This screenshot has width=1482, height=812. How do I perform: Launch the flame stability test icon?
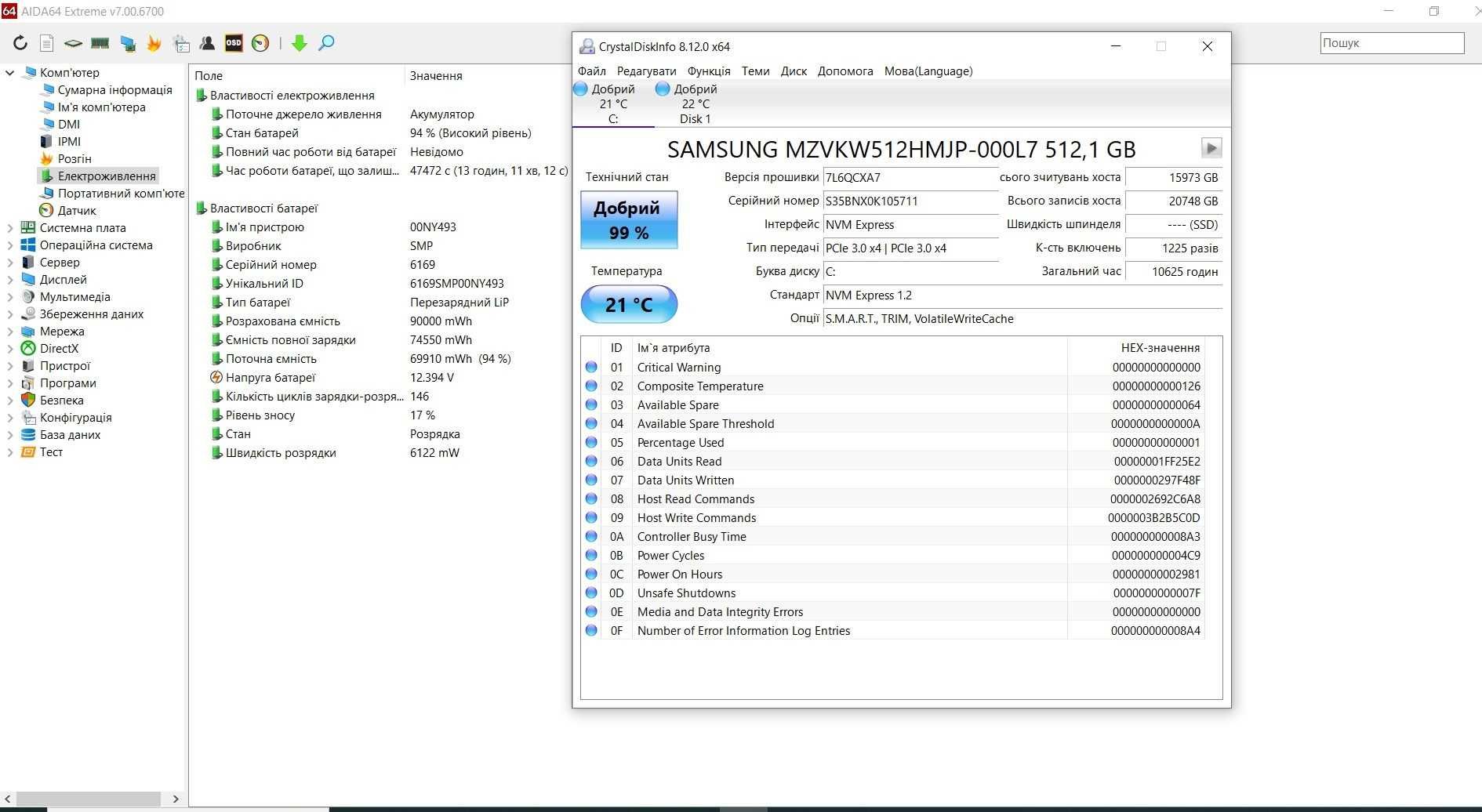[x=154, y=43]
